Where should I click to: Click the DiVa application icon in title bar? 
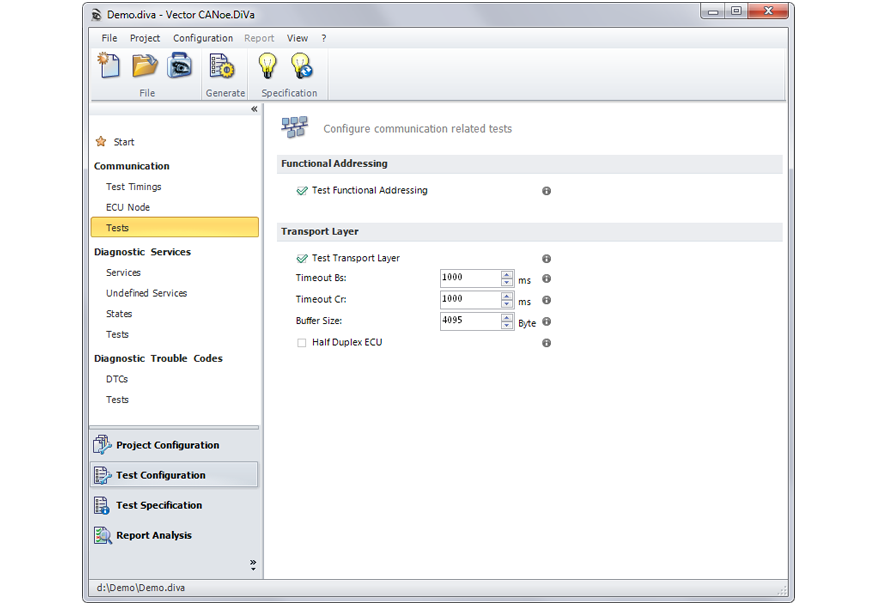pyautogui.click(x=97, y=15)
